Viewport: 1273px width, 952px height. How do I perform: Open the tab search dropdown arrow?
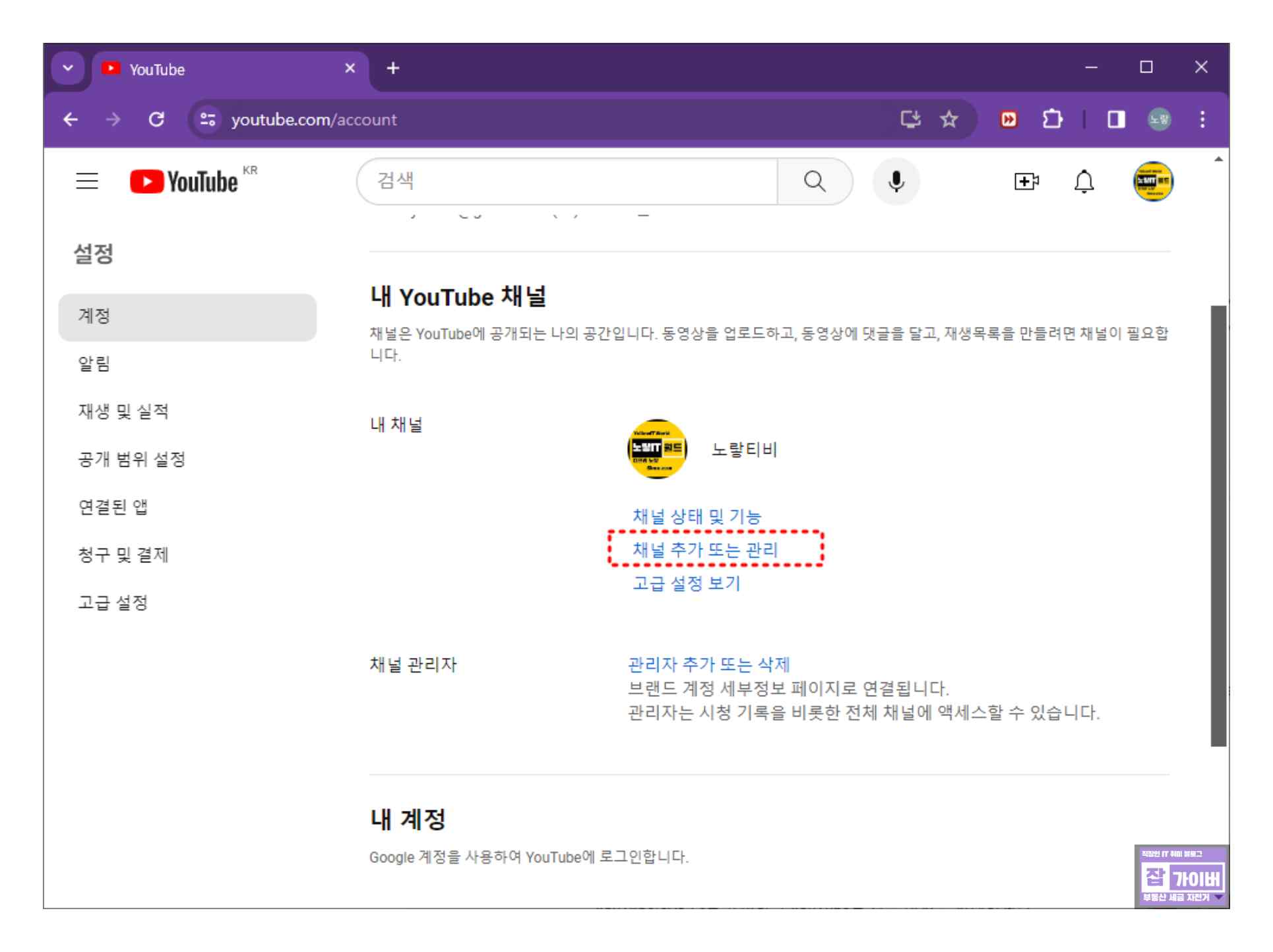pos(68,68)
